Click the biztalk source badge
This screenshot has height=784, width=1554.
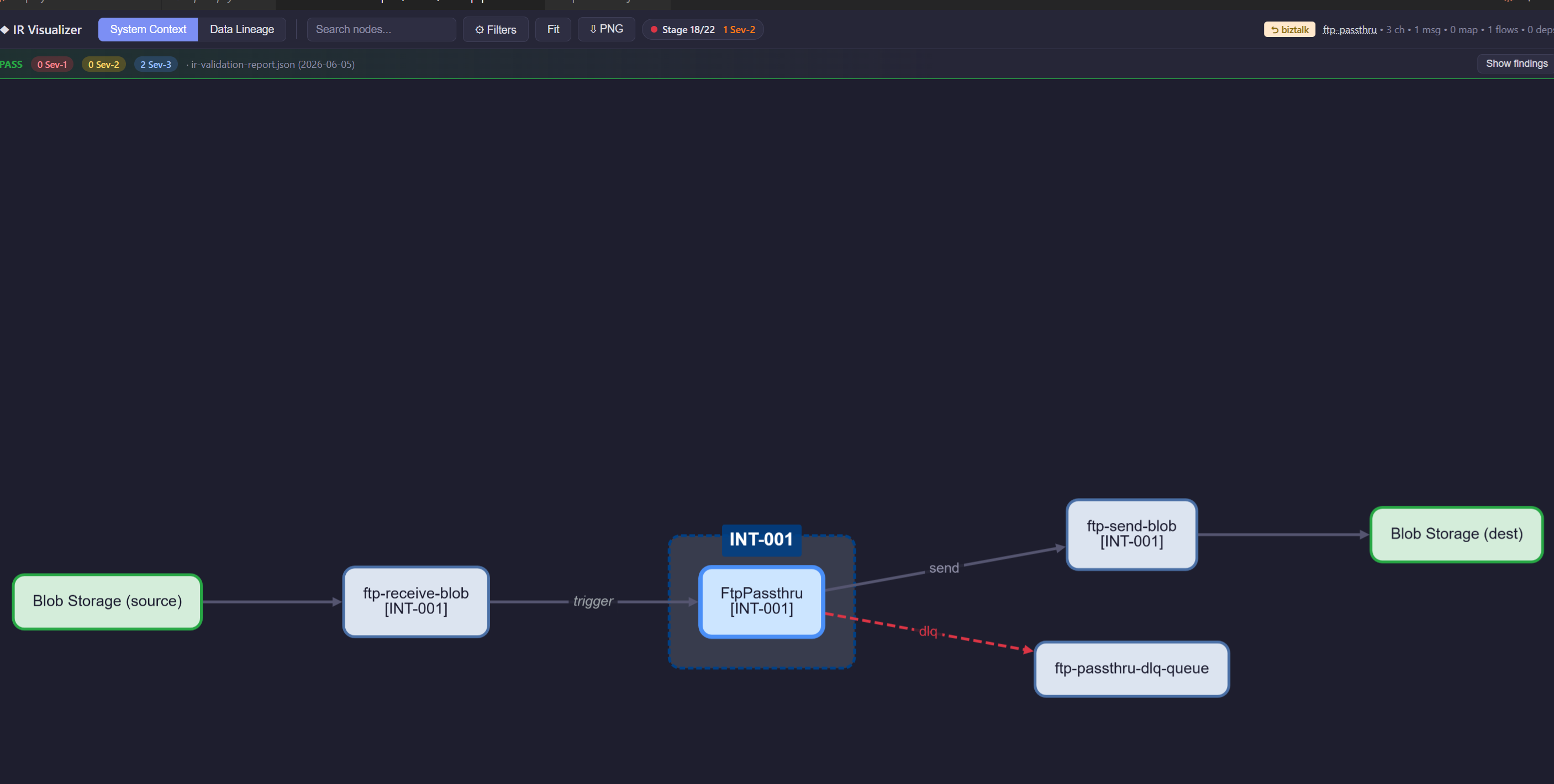click(1289, 30)
